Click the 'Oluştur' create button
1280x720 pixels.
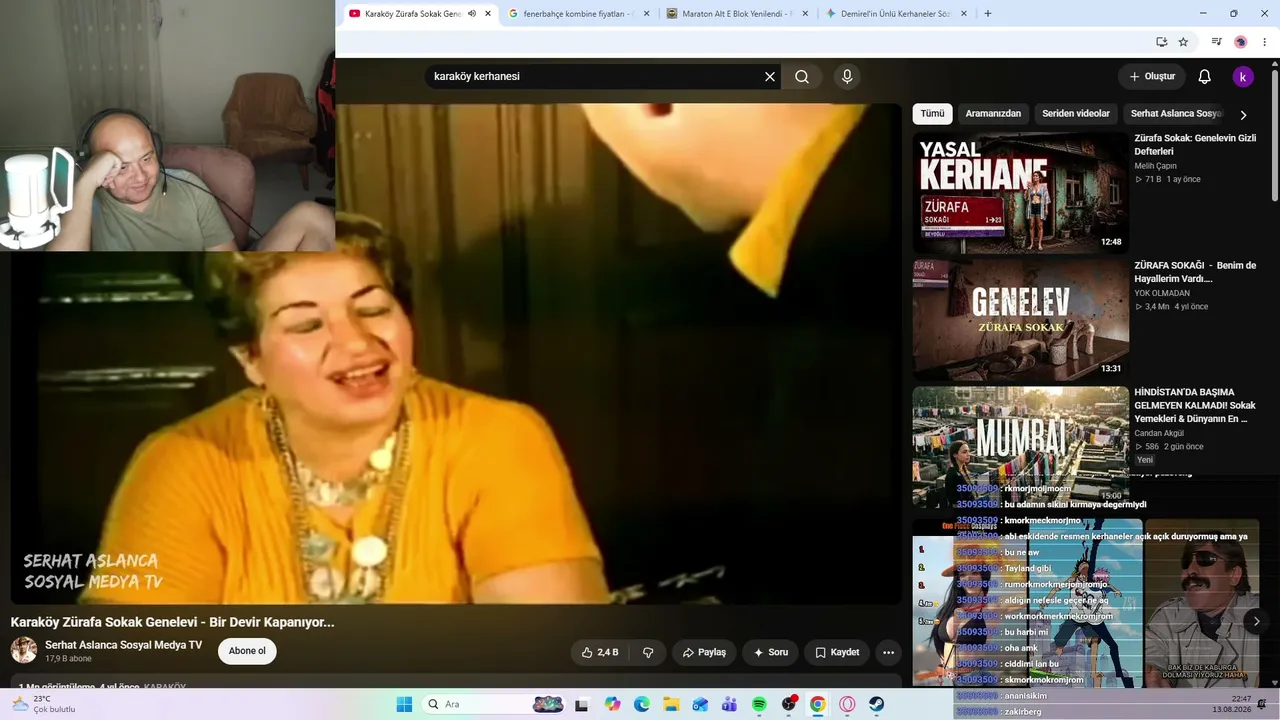(1152, 76)
